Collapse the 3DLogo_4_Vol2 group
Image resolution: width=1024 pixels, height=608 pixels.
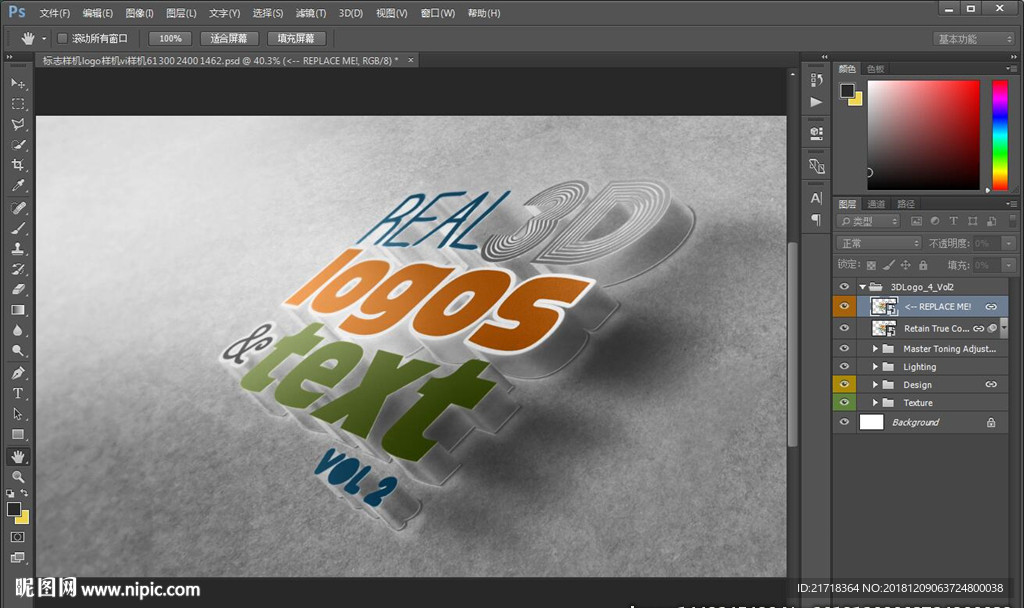(x=862, y=287)
